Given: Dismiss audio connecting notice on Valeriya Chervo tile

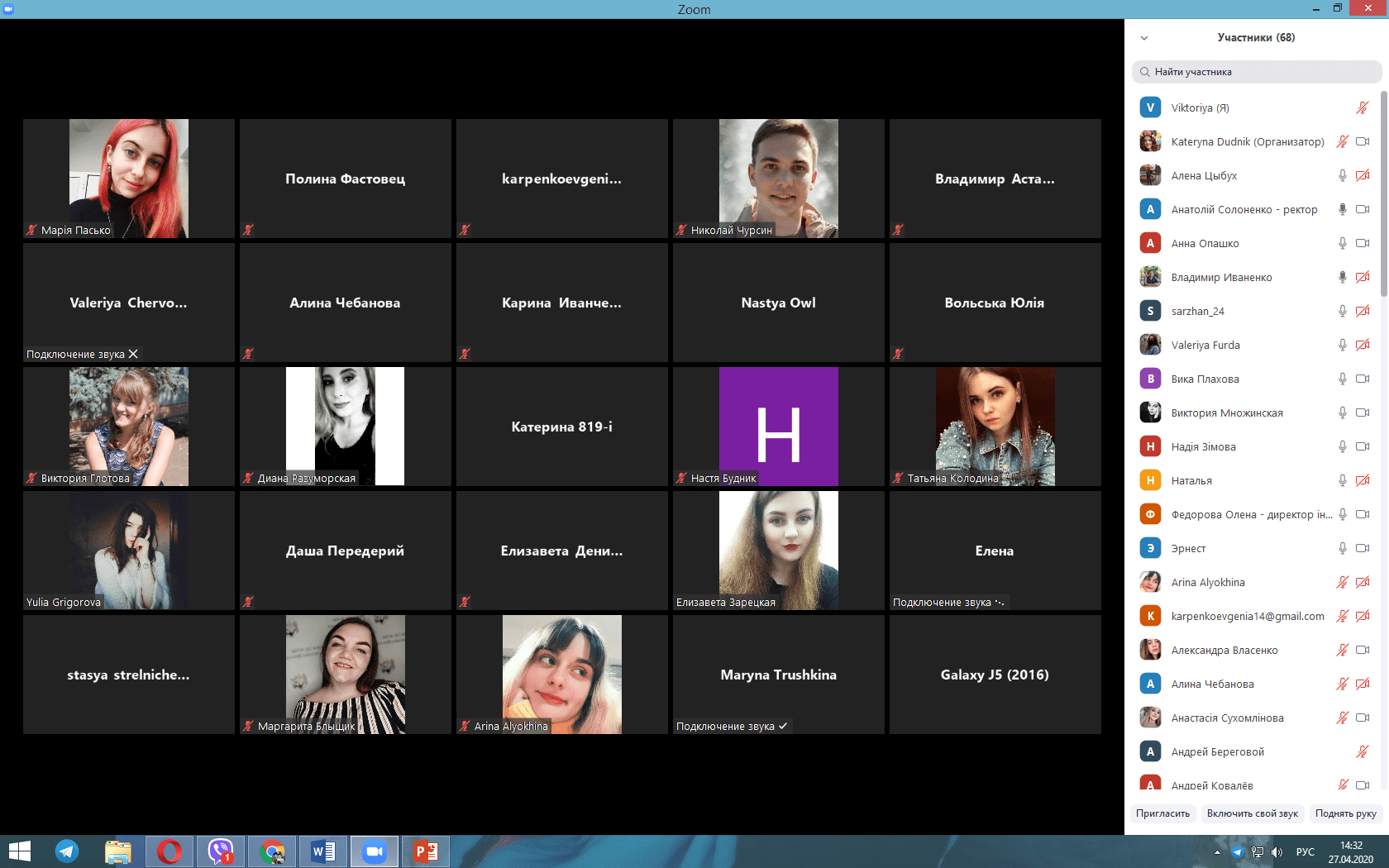Looking at the screenshot, I should tap(133, 354).
